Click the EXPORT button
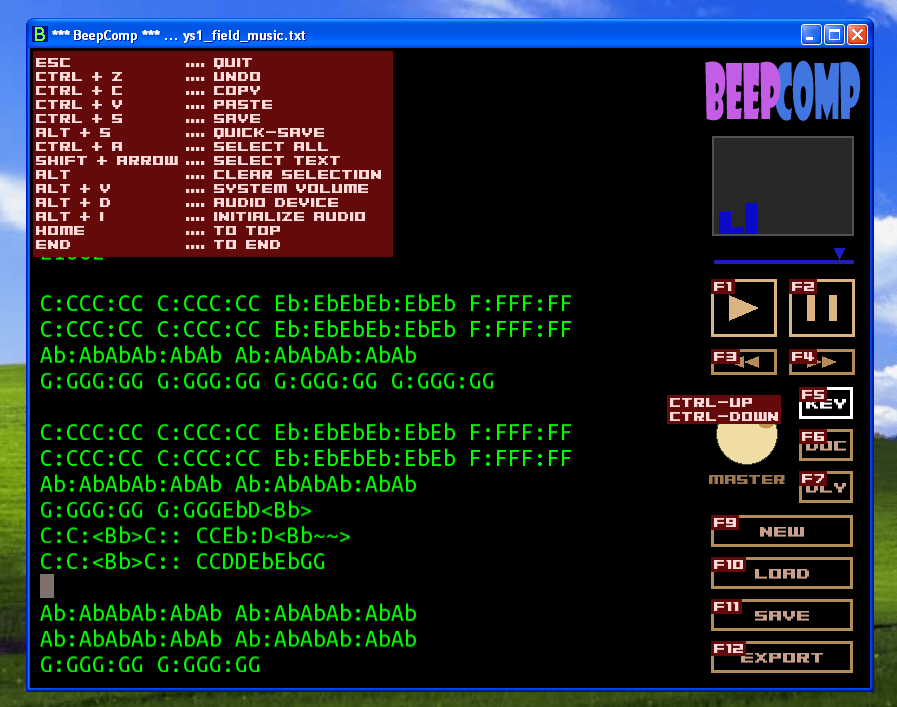The width and height of the screenshot is (897, 707). [782, 658]
